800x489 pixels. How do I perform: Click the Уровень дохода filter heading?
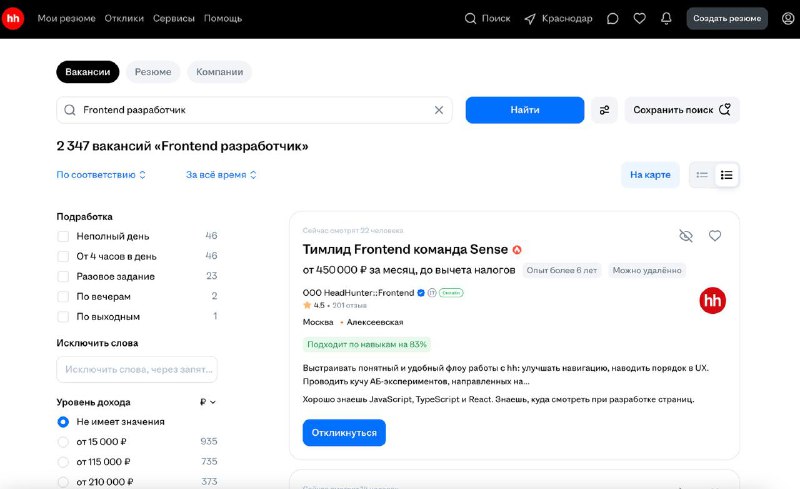[x=93, y=402]
